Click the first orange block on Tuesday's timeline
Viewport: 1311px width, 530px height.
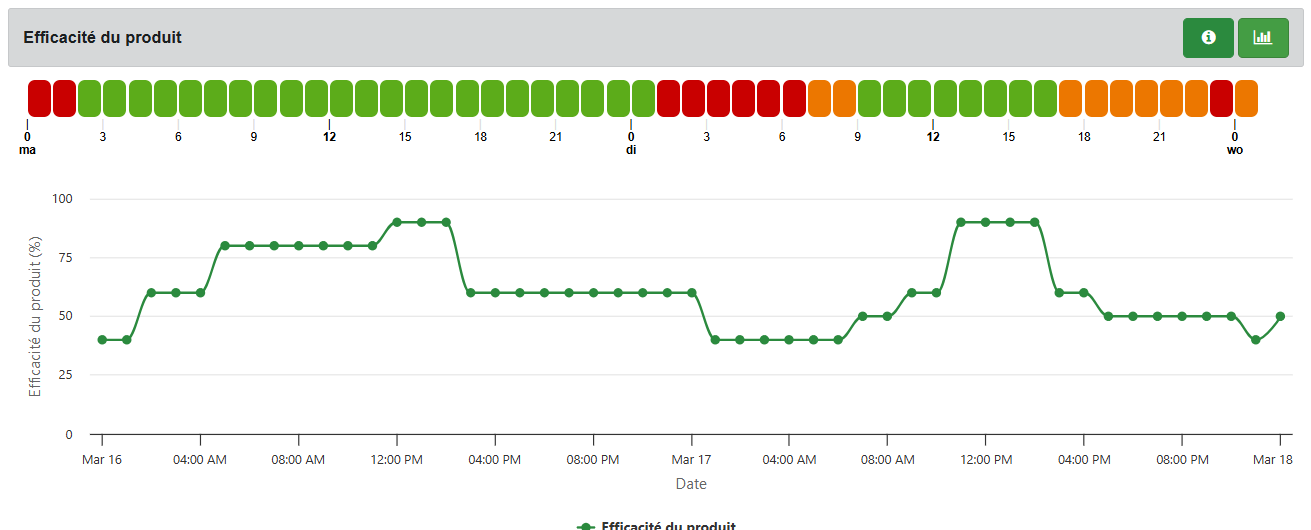point(820,98)
